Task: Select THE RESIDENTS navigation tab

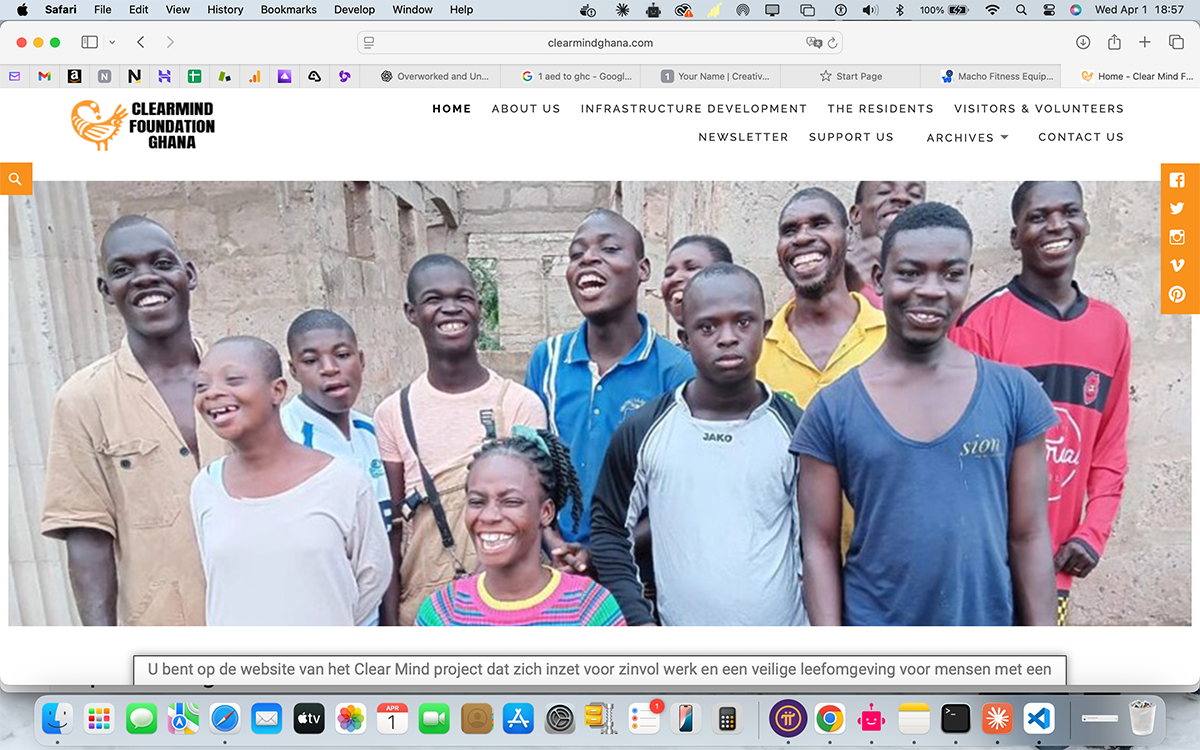Action: tap(880, 108)
